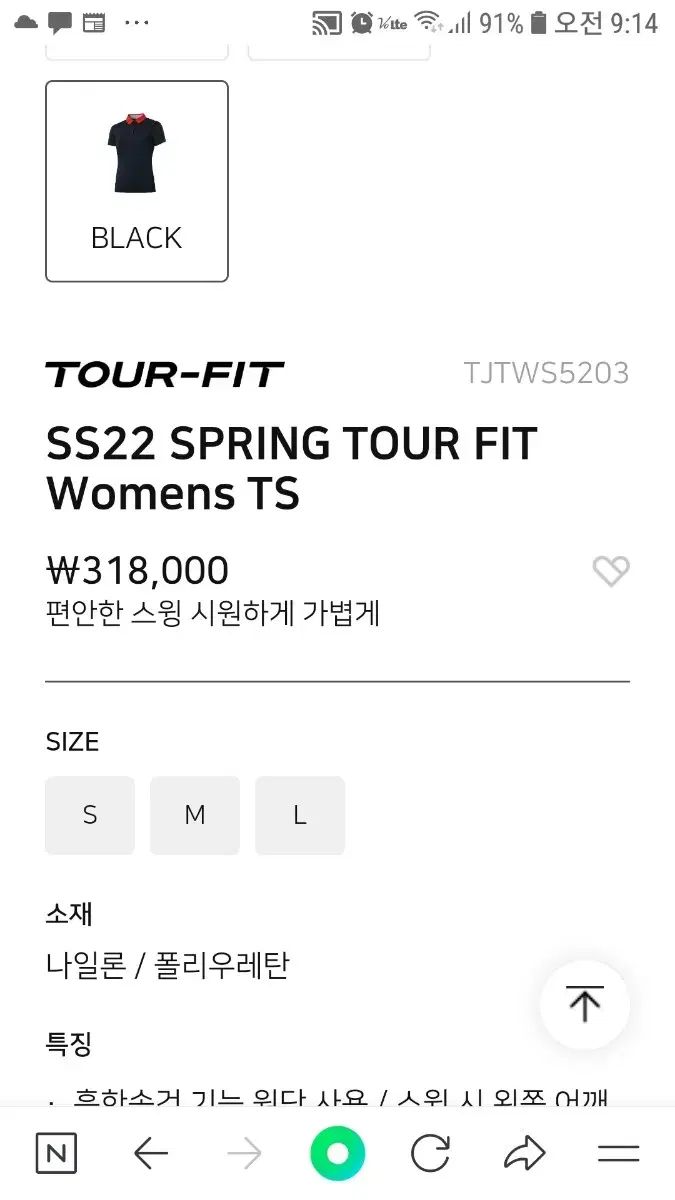Tap the TOUR-FIT brand logo
The image size is (675, 1200).
pos(165,375)
